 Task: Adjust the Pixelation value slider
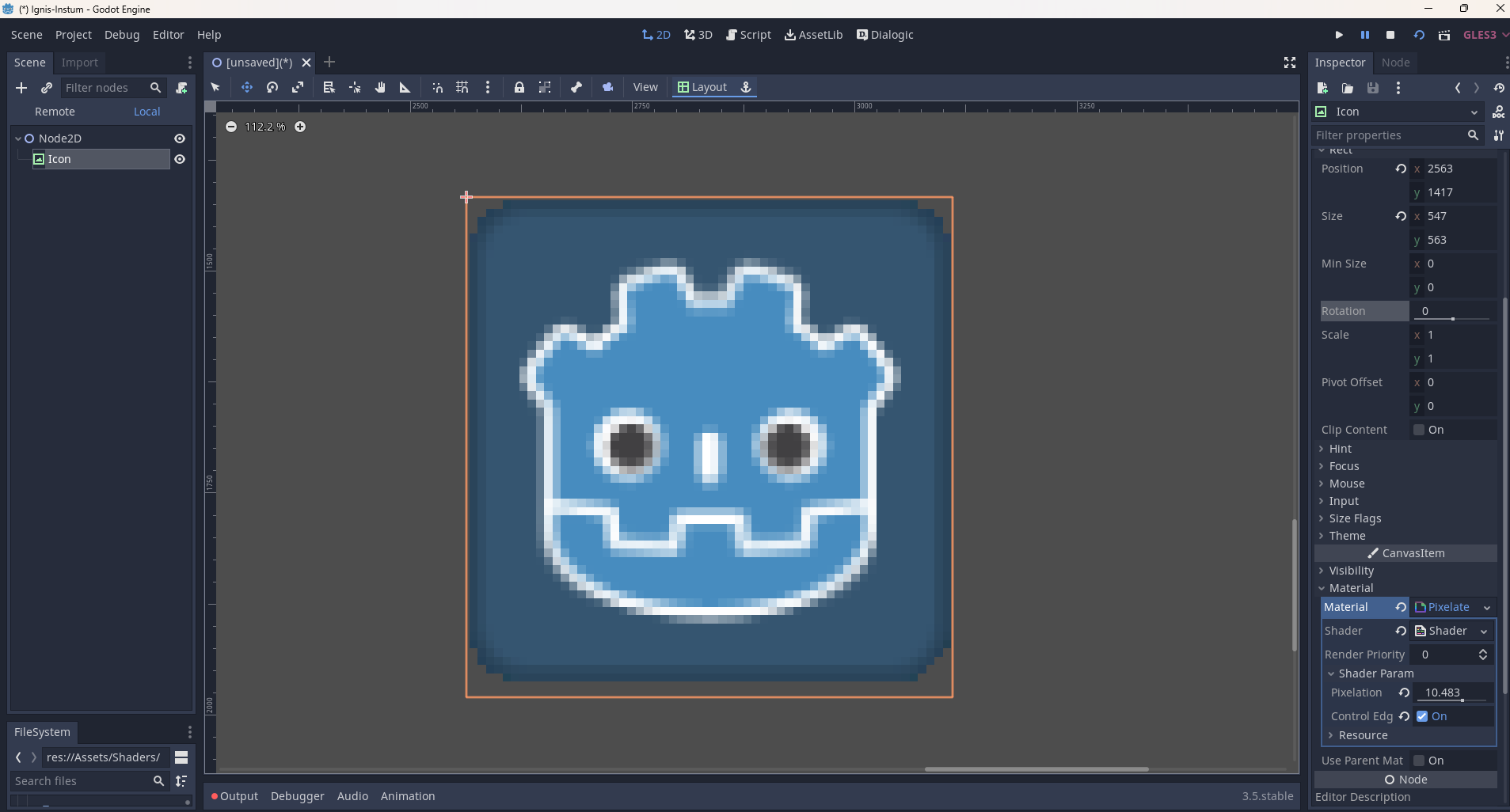[1455, 693]
